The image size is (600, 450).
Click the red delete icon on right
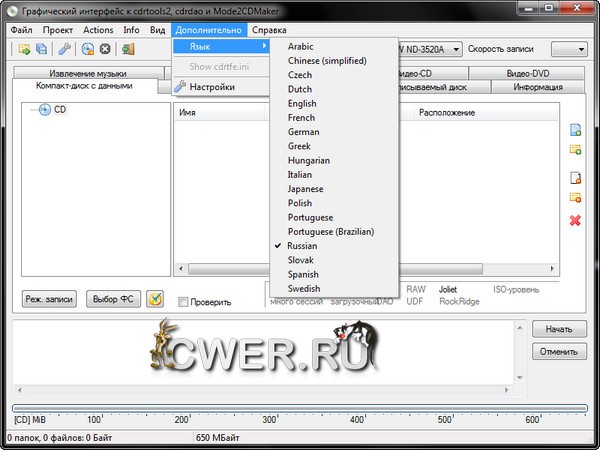click(575, 220)
